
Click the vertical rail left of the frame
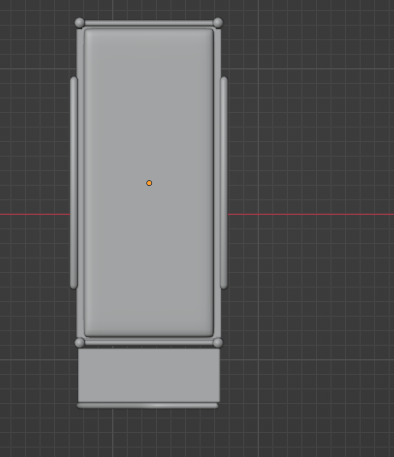[x=74, y=183]
